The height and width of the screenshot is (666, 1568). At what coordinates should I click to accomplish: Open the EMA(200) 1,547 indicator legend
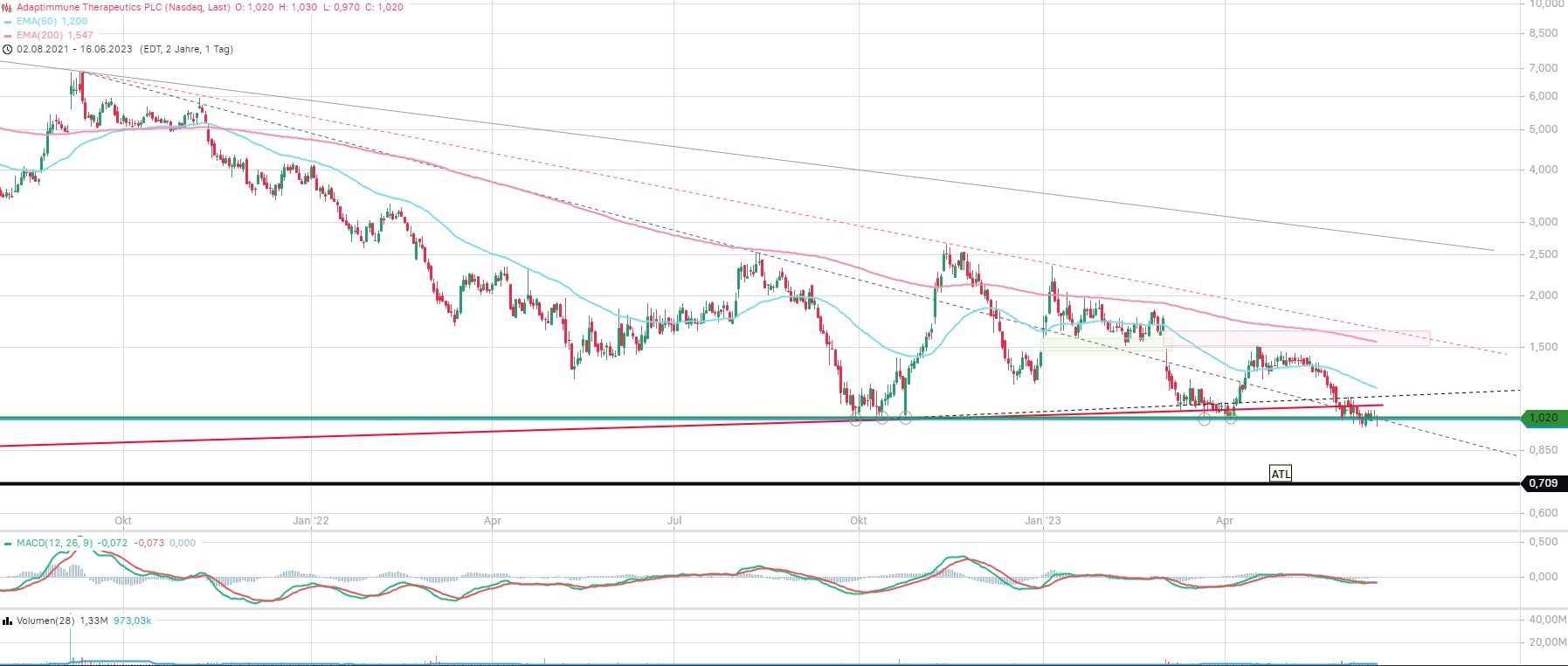tap(55, 35)
